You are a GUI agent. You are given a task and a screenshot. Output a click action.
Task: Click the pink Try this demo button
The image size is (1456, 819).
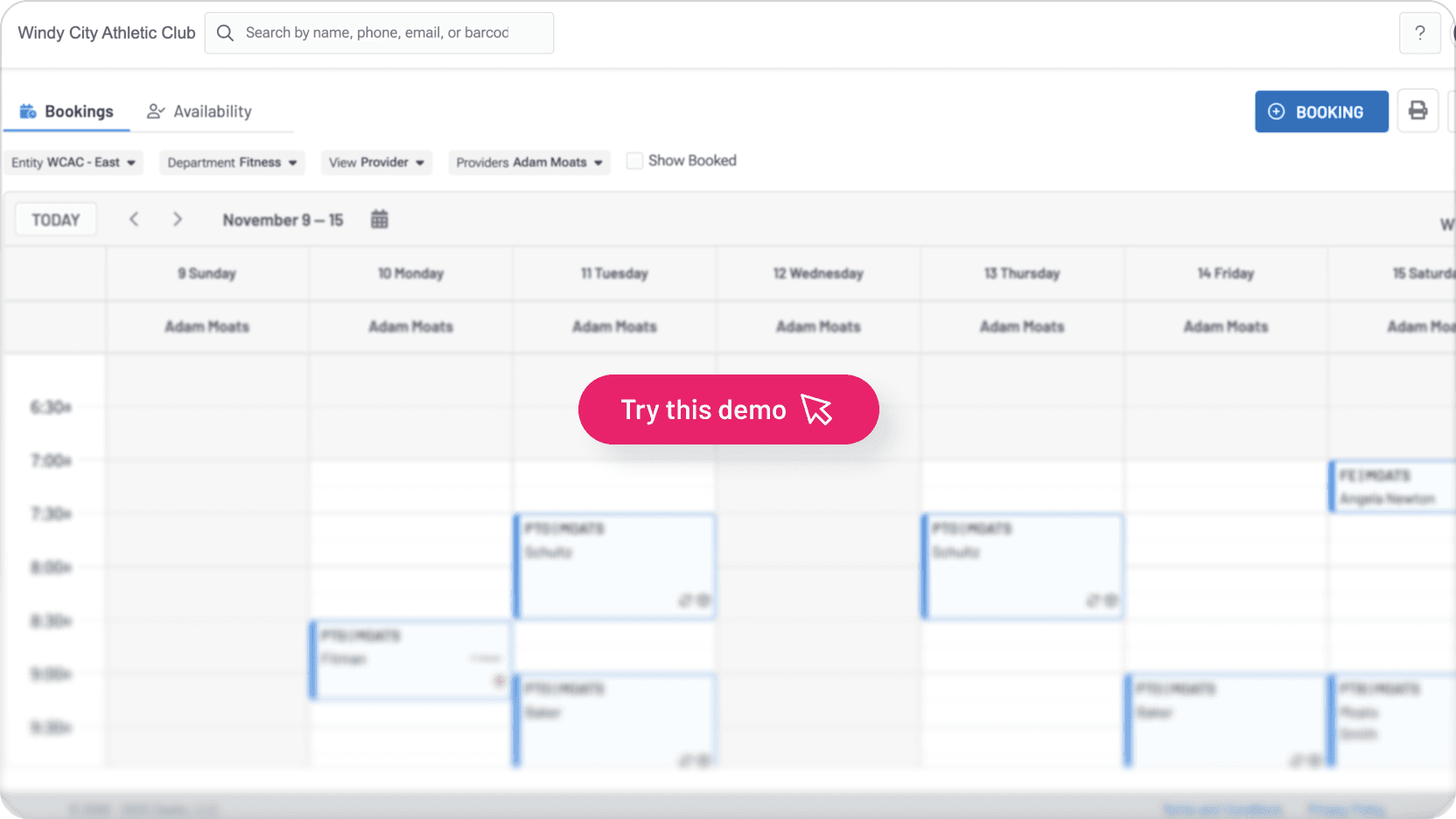tap(728, 409)
